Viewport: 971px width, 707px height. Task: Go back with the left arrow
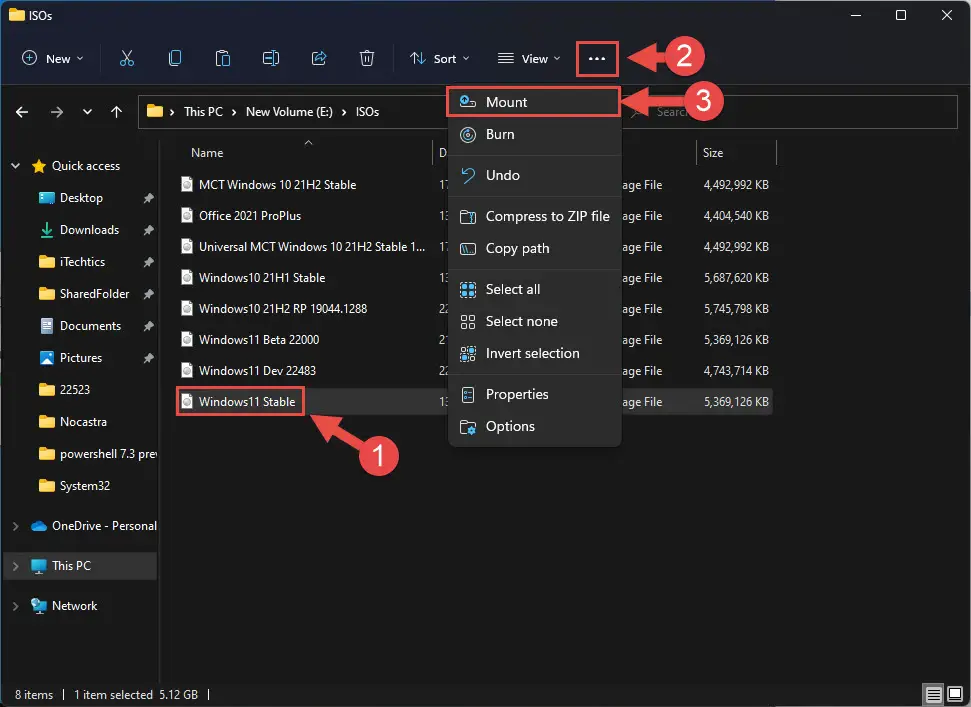pos(22,112)
